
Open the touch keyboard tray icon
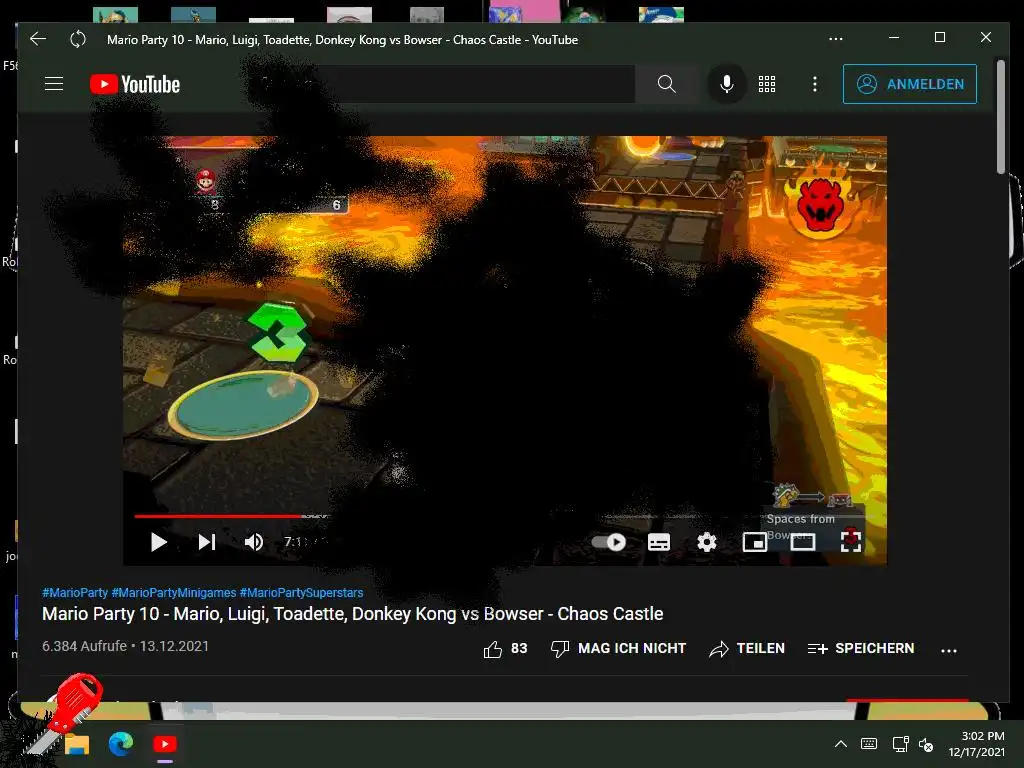pos(869,744)
